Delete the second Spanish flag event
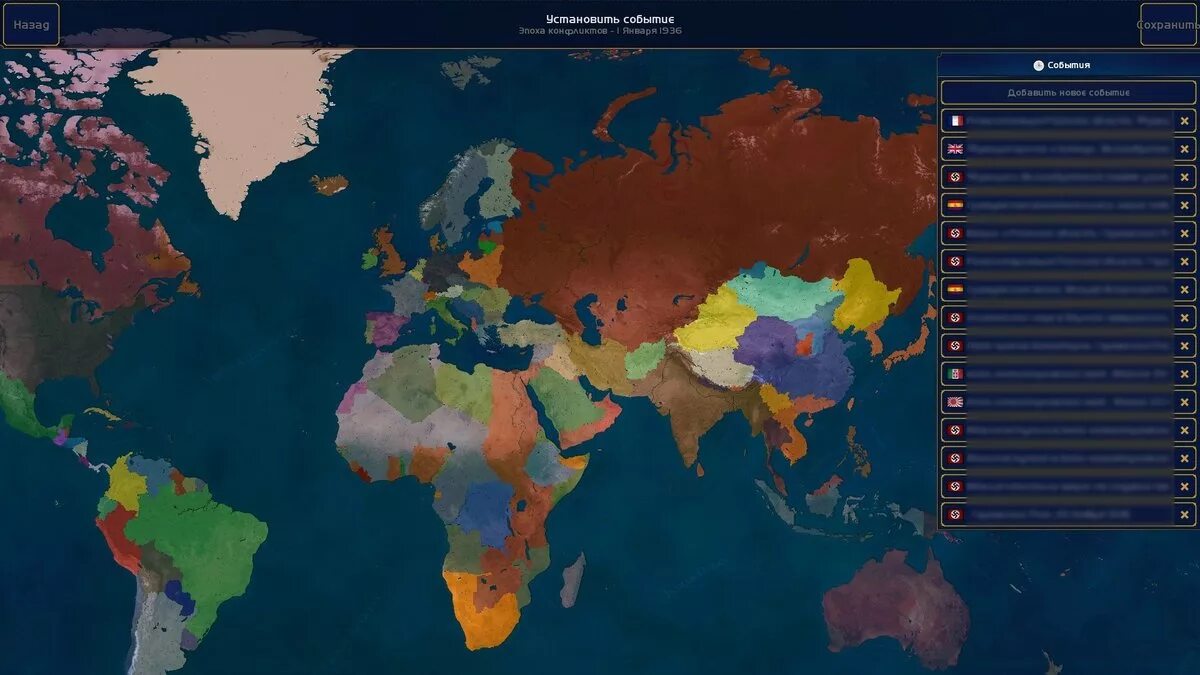Viewport: 1200px width, 675px height. tap(1185, 290)
